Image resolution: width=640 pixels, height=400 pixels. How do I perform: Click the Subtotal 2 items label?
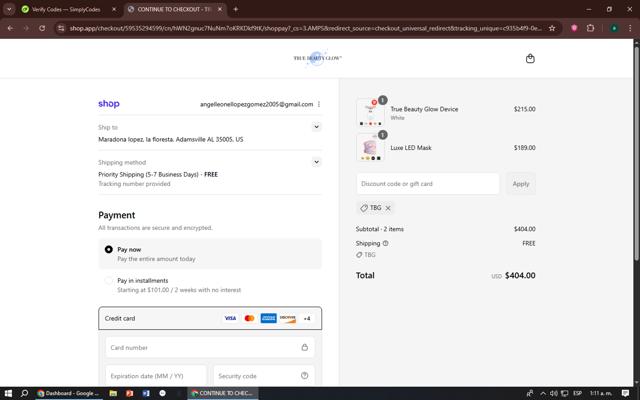(380, 229)
